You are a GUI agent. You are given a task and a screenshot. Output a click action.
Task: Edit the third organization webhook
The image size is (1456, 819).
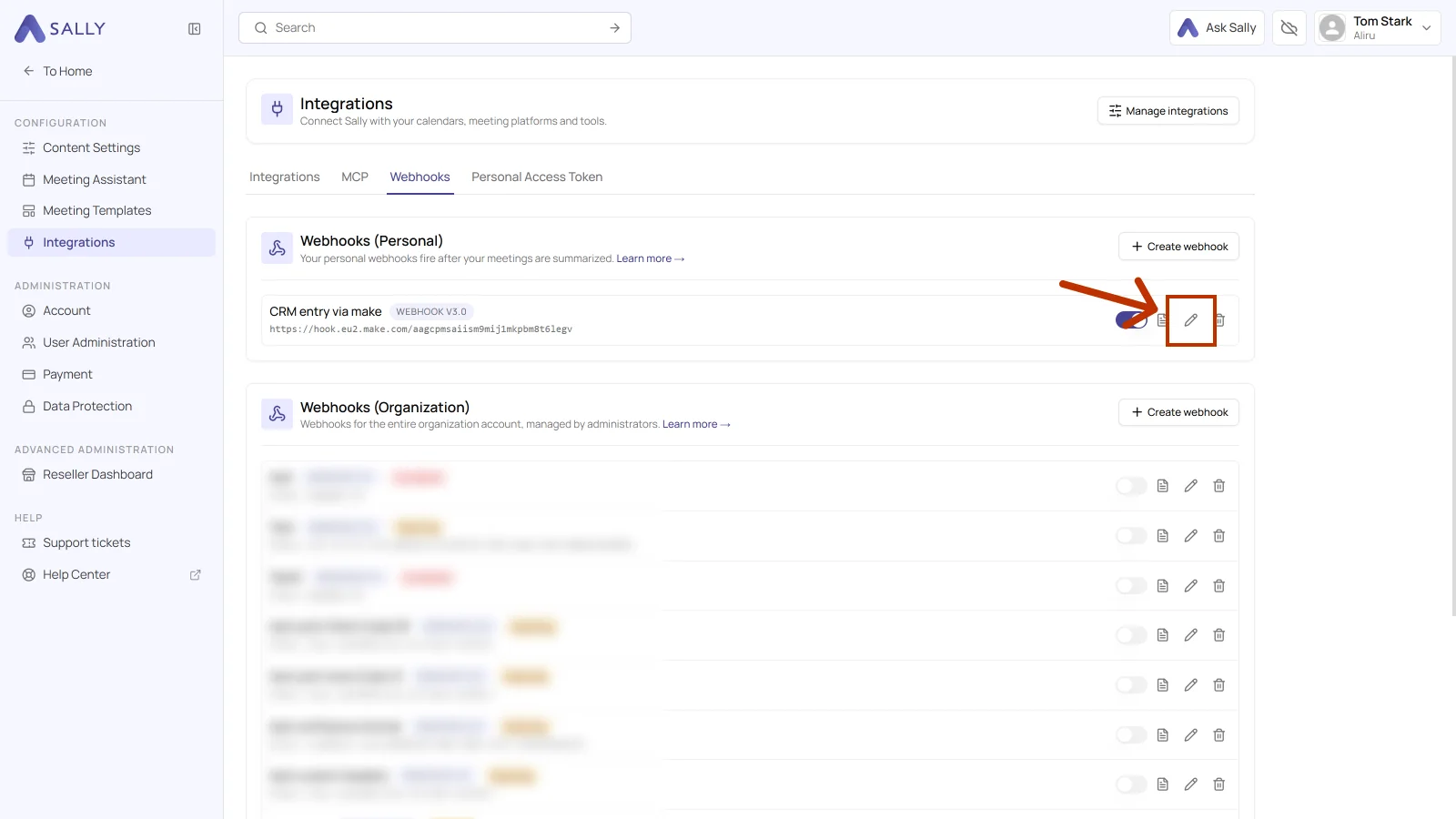tap(1190, 586)
